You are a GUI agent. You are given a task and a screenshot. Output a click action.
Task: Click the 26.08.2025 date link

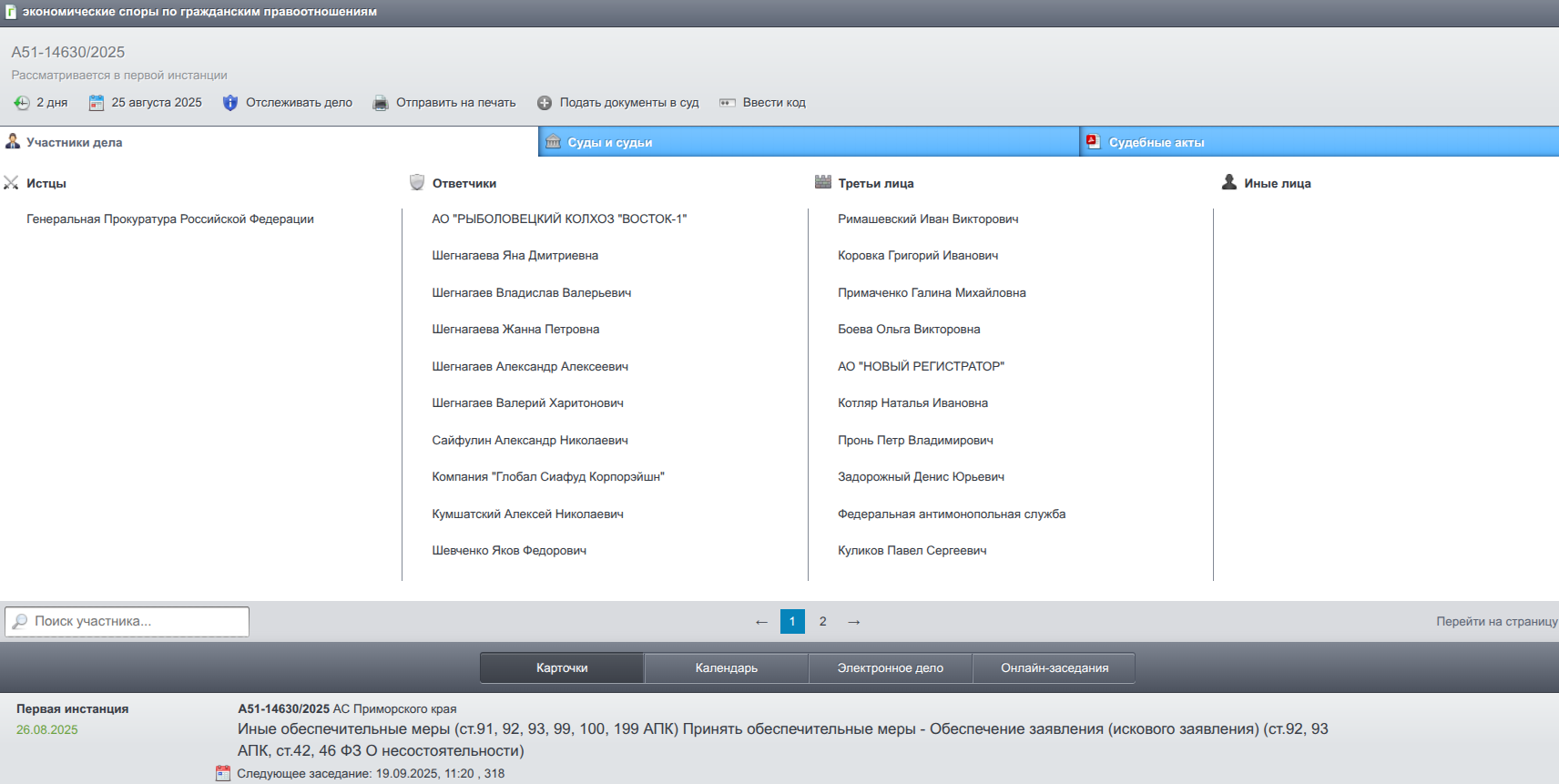[47, 729]
